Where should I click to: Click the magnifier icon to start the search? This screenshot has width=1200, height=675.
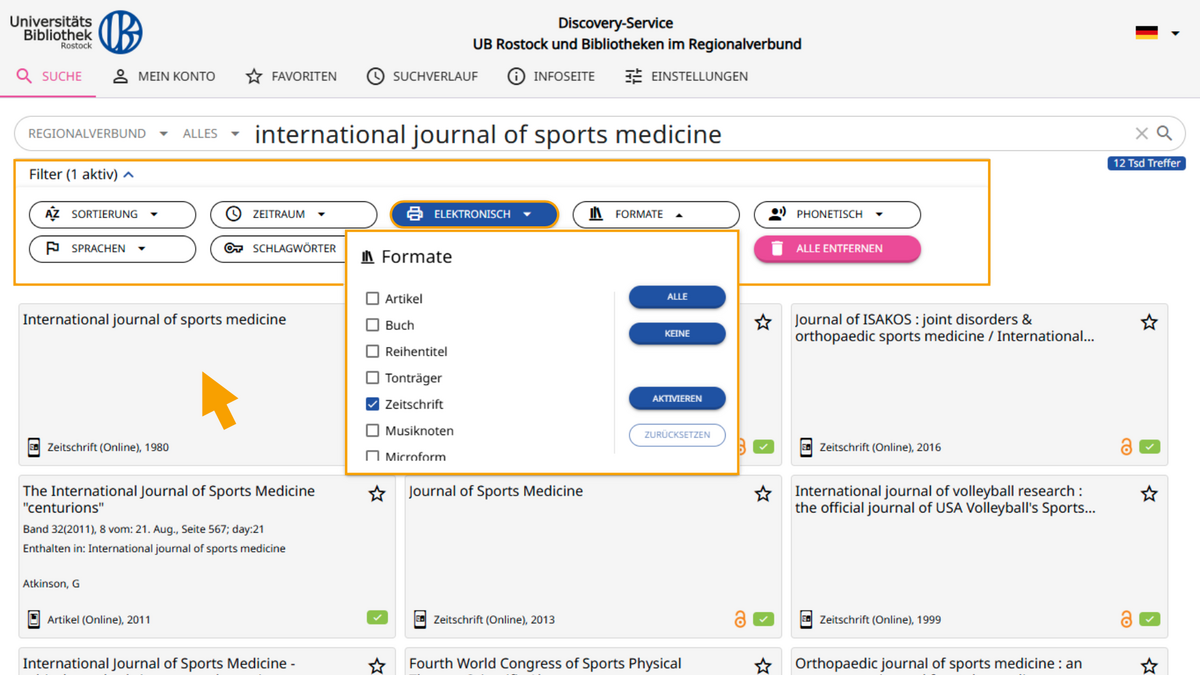1164,133
